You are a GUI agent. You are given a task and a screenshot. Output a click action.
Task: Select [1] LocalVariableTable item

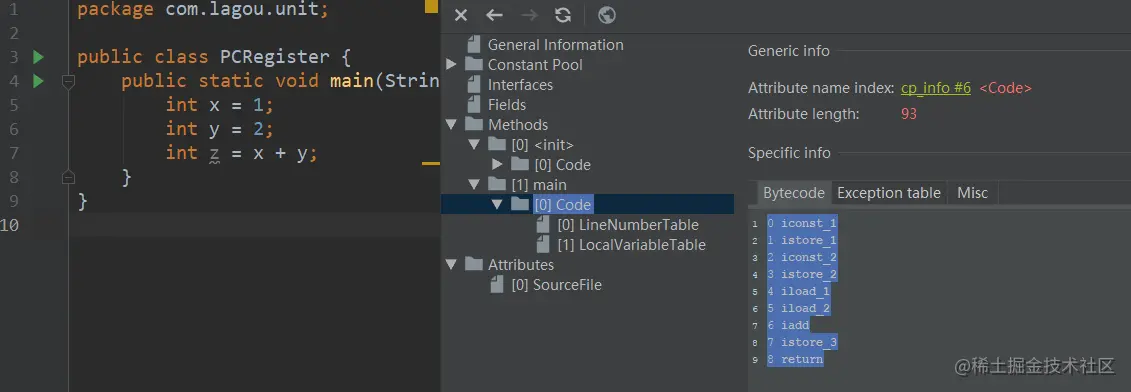pos(631,245)
